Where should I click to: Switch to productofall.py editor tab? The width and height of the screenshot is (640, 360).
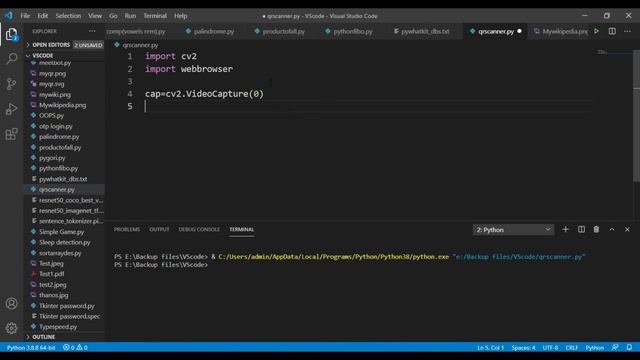[x=280, y=31]
